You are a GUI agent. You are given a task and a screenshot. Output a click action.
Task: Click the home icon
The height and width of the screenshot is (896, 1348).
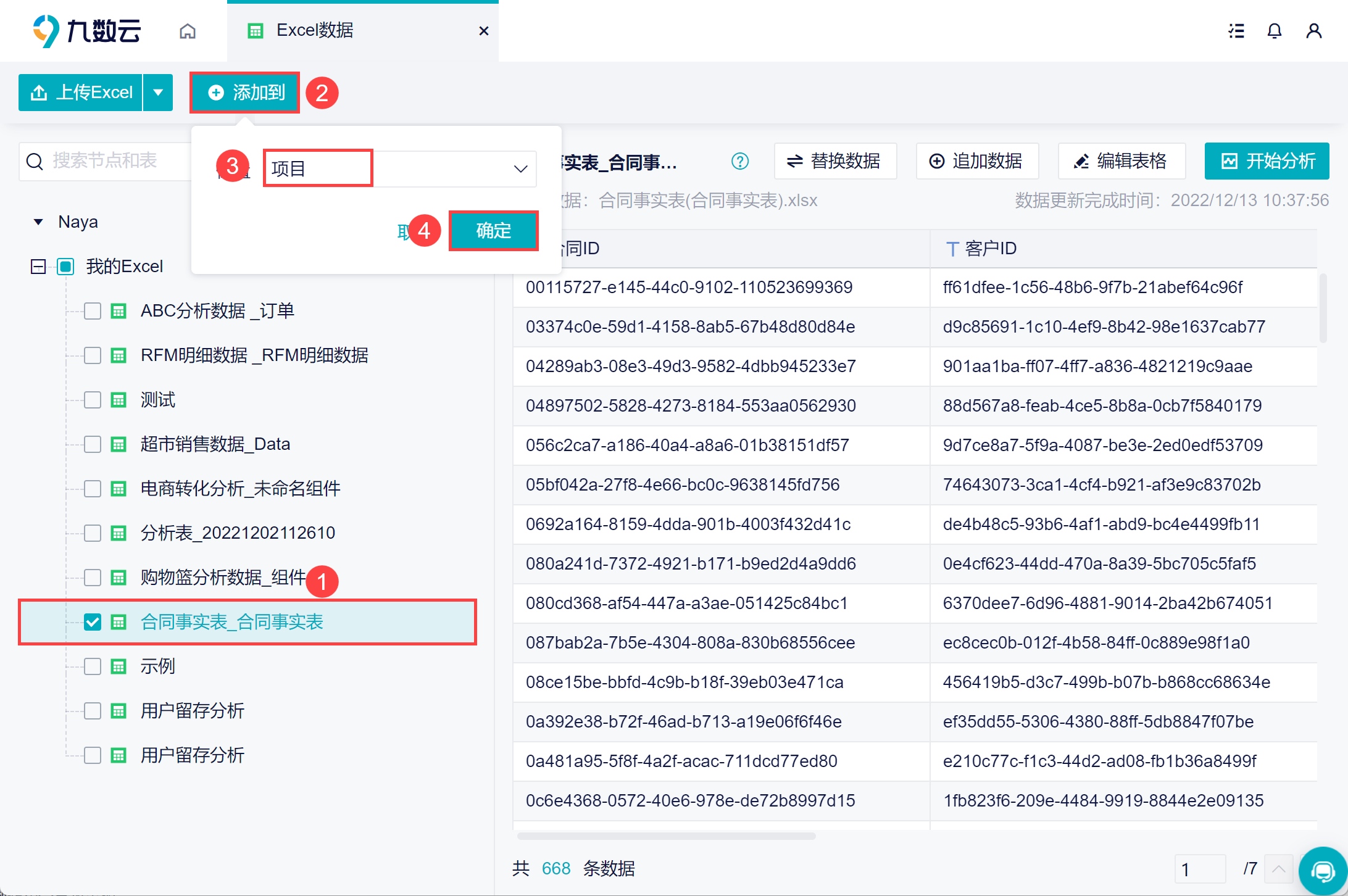(188, 31)
